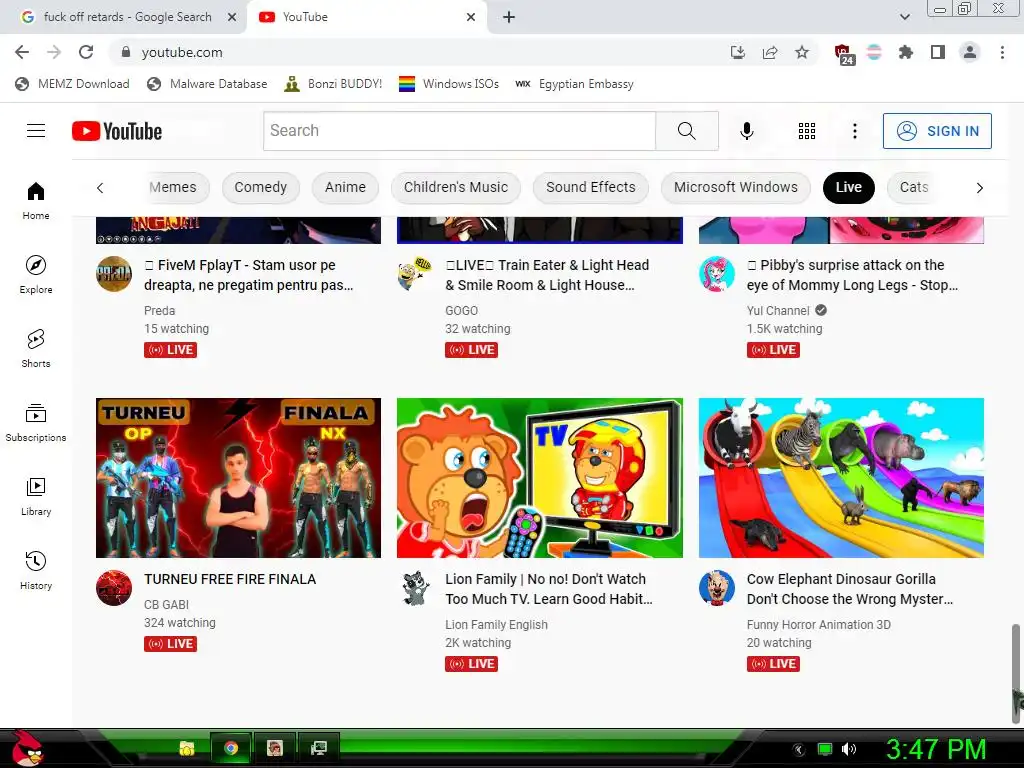Image resolution: width=1024 pixels, height=768 pixels.
Task: Open History in sidebar
Action: [36, 570]
